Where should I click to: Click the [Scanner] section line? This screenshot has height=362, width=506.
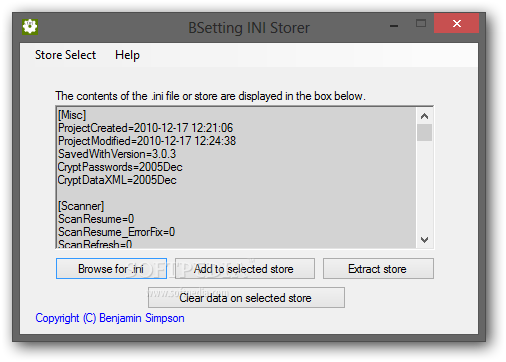(81, 206)
